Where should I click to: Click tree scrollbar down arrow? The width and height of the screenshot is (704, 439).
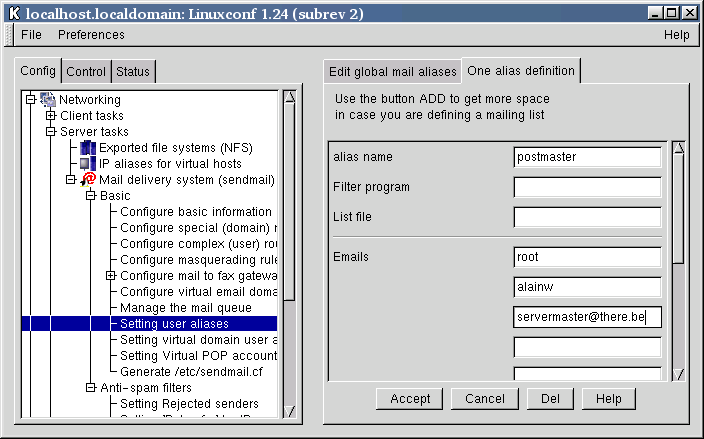[290, 411]
